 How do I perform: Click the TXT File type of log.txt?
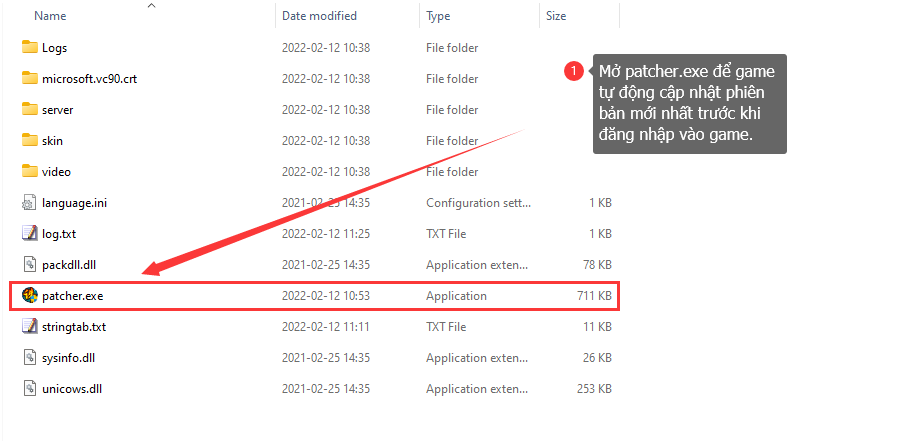tap(446, 234)
